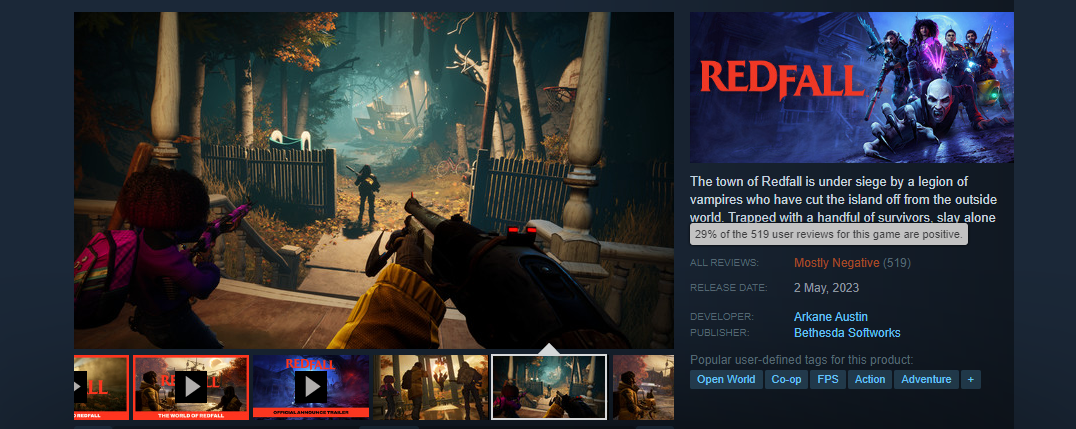1076x429 pixels.
Task: Click the DEVELOPER label
Action: pyautogui.click(x=721, y=316)
